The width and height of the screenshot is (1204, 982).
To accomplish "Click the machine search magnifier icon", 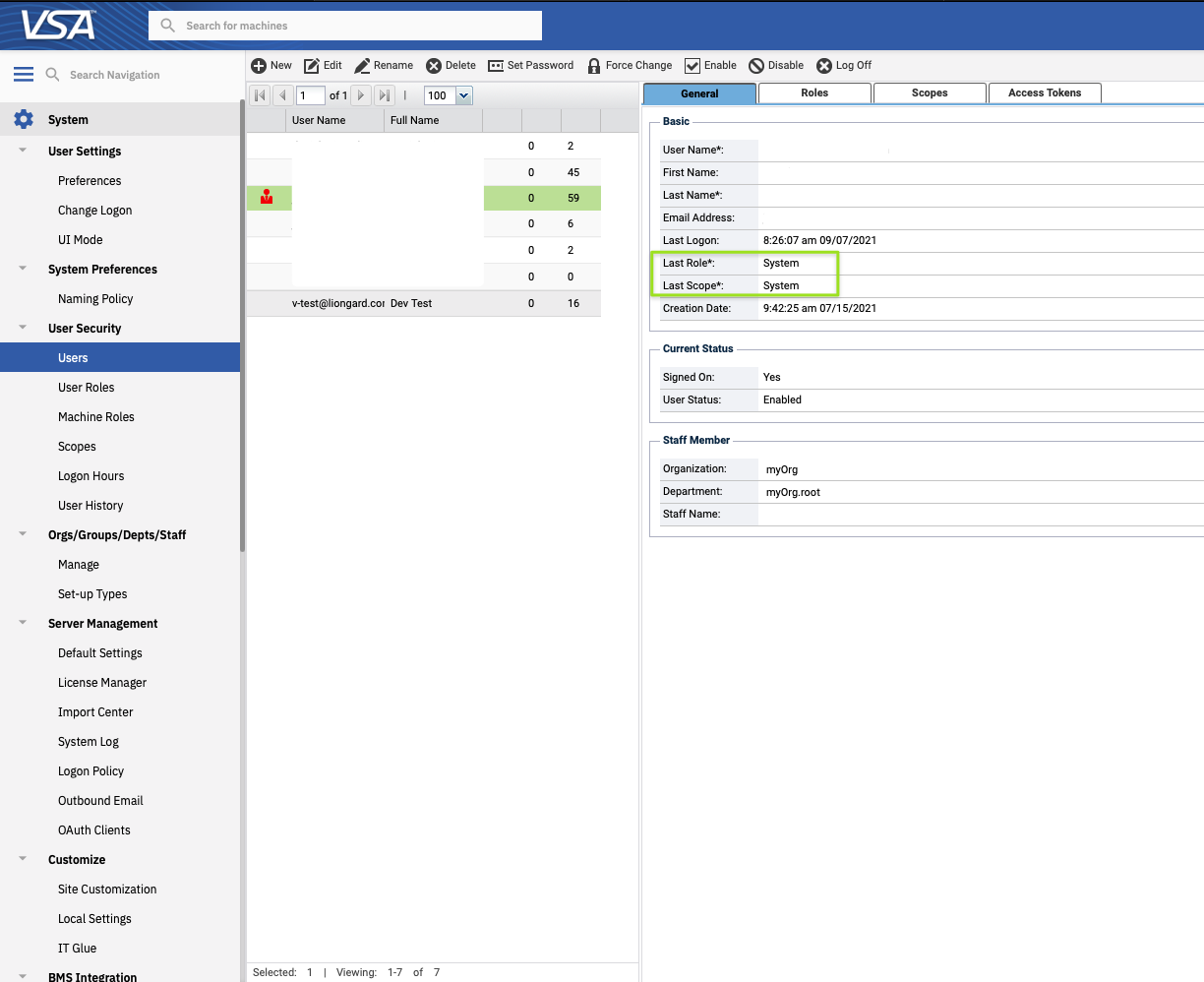I will [168, 26].
